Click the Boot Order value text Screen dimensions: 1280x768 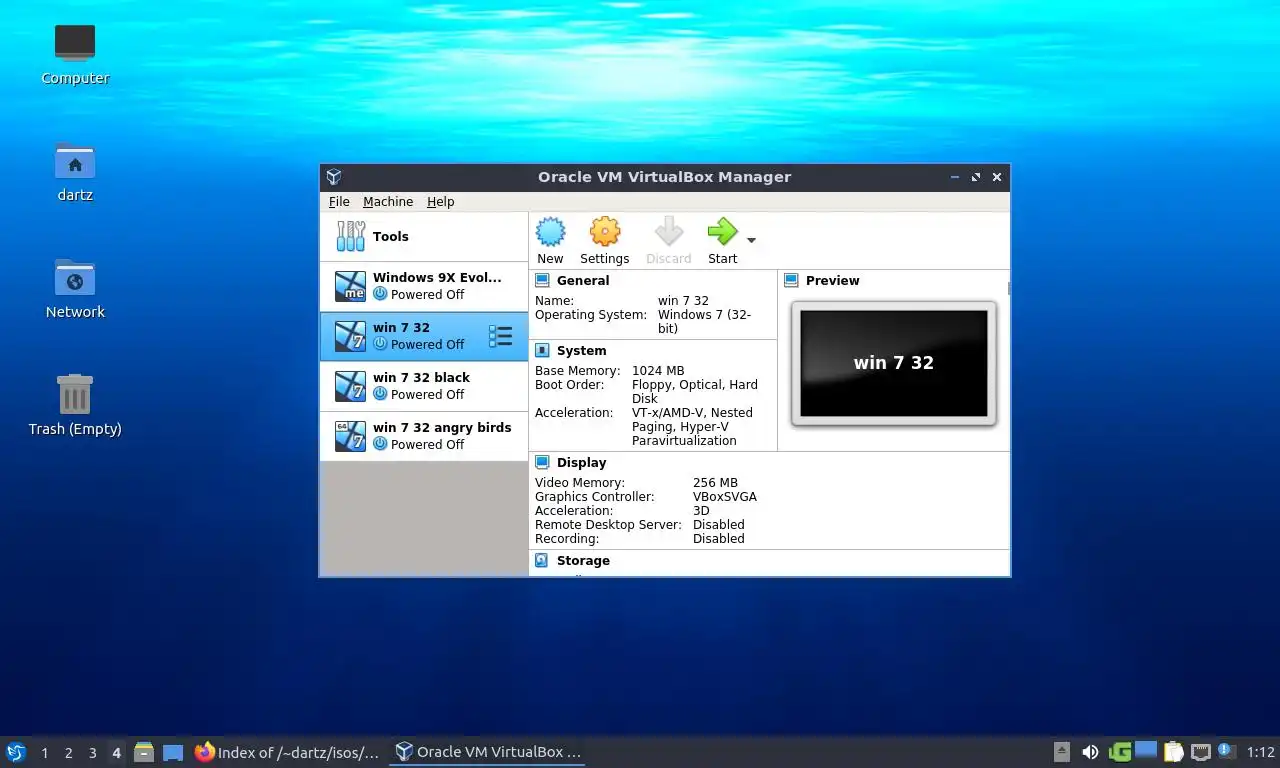695,392
